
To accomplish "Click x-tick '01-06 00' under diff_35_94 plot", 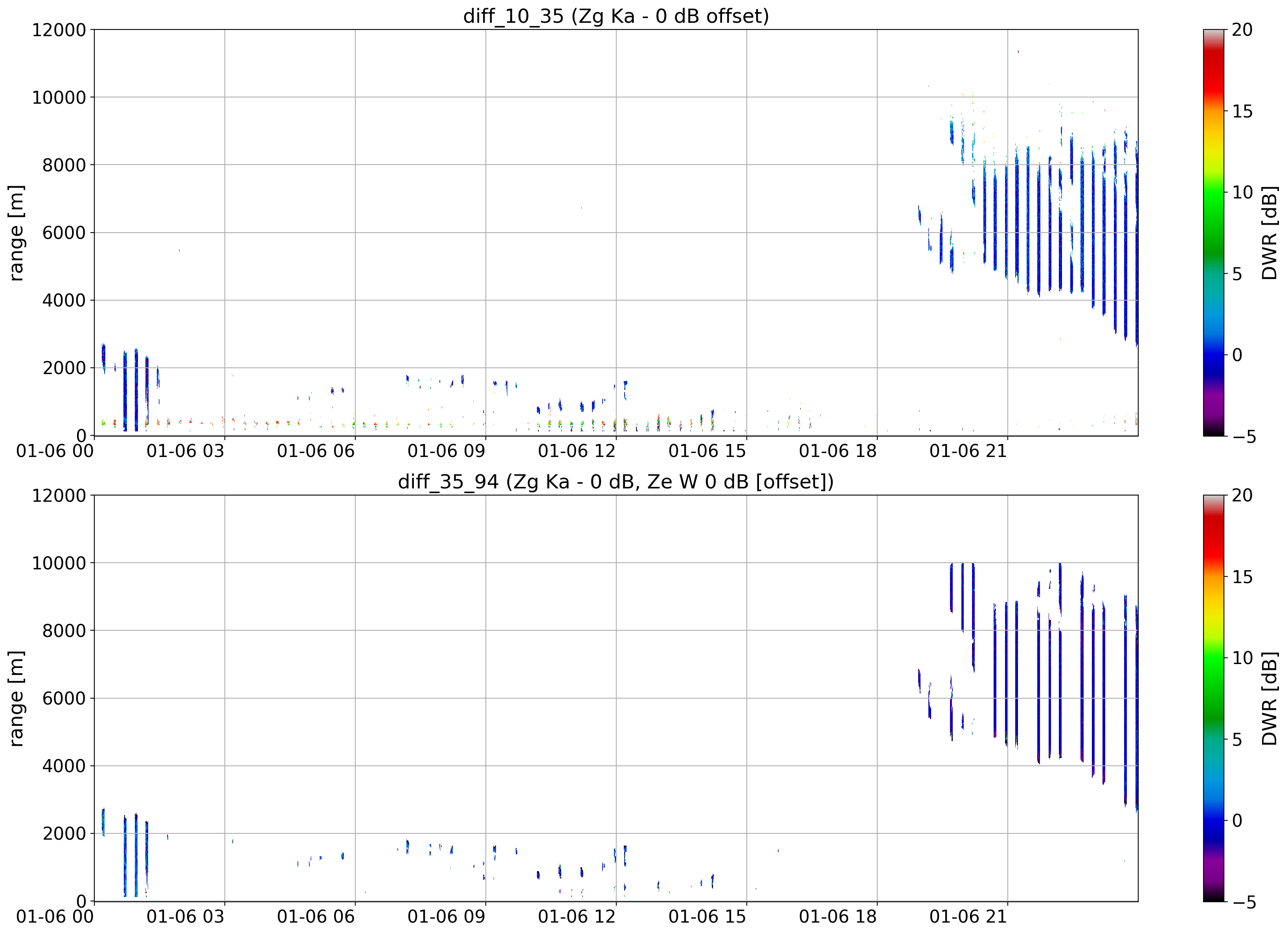I will click(x=55, y=917).
